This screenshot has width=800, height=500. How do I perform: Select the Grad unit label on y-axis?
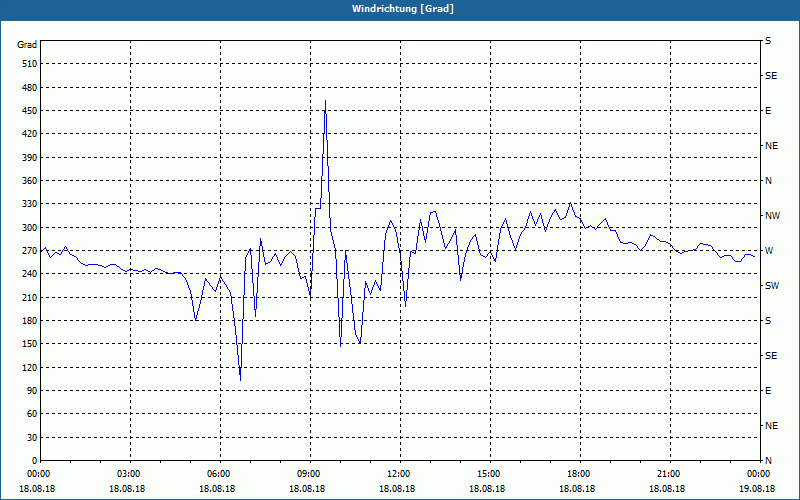(x=27, y=45)
